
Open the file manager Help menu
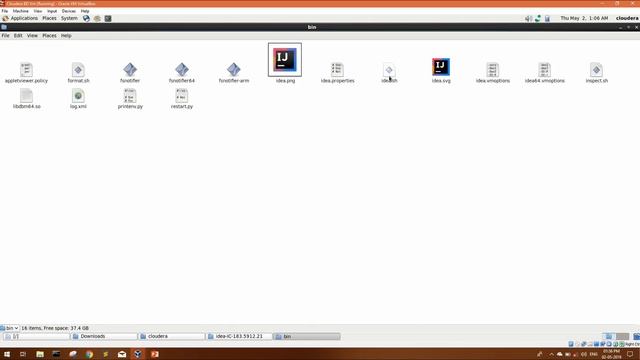click(x=66, y=36)
